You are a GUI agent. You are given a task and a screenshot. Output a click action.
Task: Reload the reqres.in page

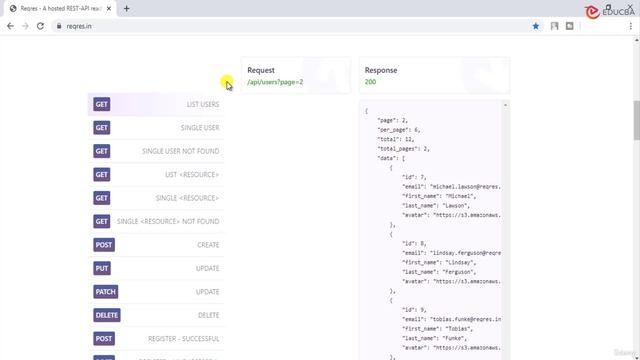(40, 26)
